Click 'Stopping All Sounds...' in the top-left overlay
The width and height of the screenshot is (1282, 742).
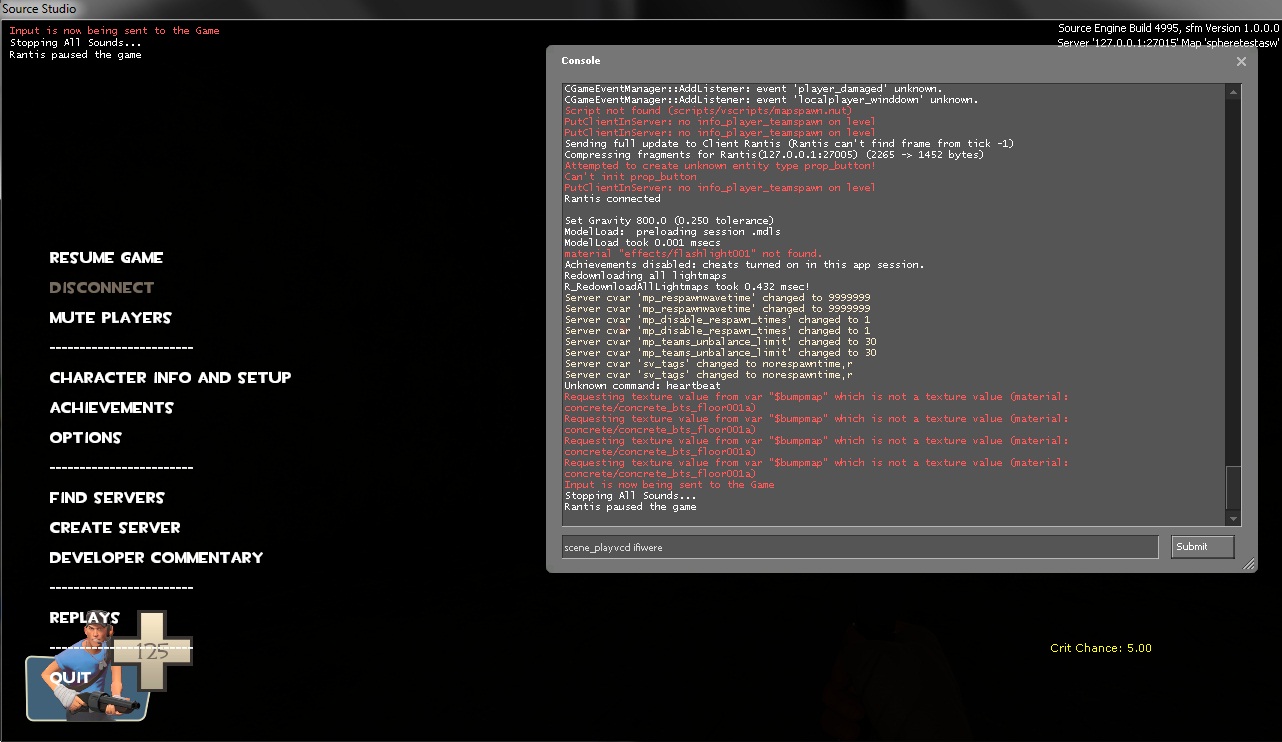(x=75, y=43)
